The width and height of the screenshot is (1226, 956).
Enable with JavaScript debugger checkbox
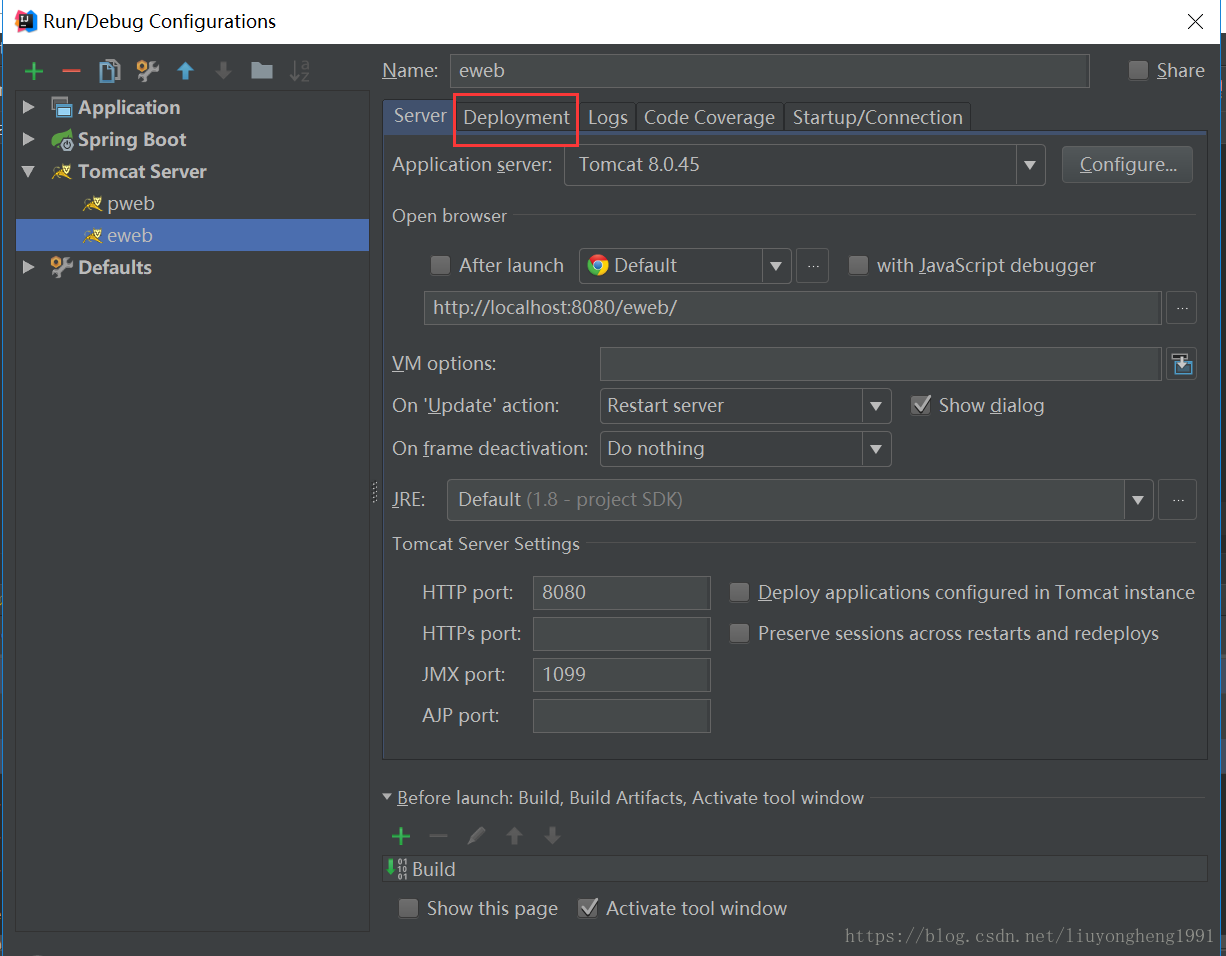click(x=858, y=265)
